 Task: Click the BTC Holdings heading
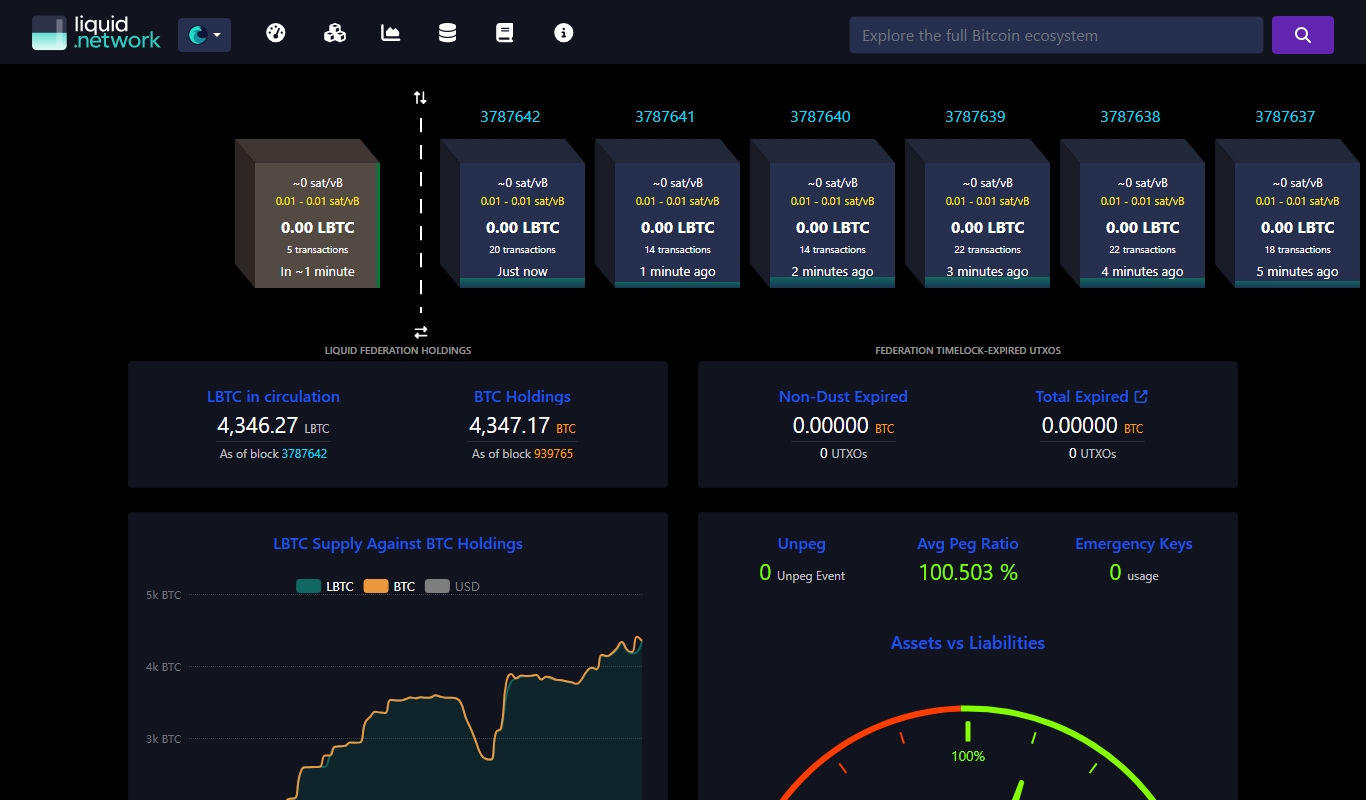click(522, 397)
